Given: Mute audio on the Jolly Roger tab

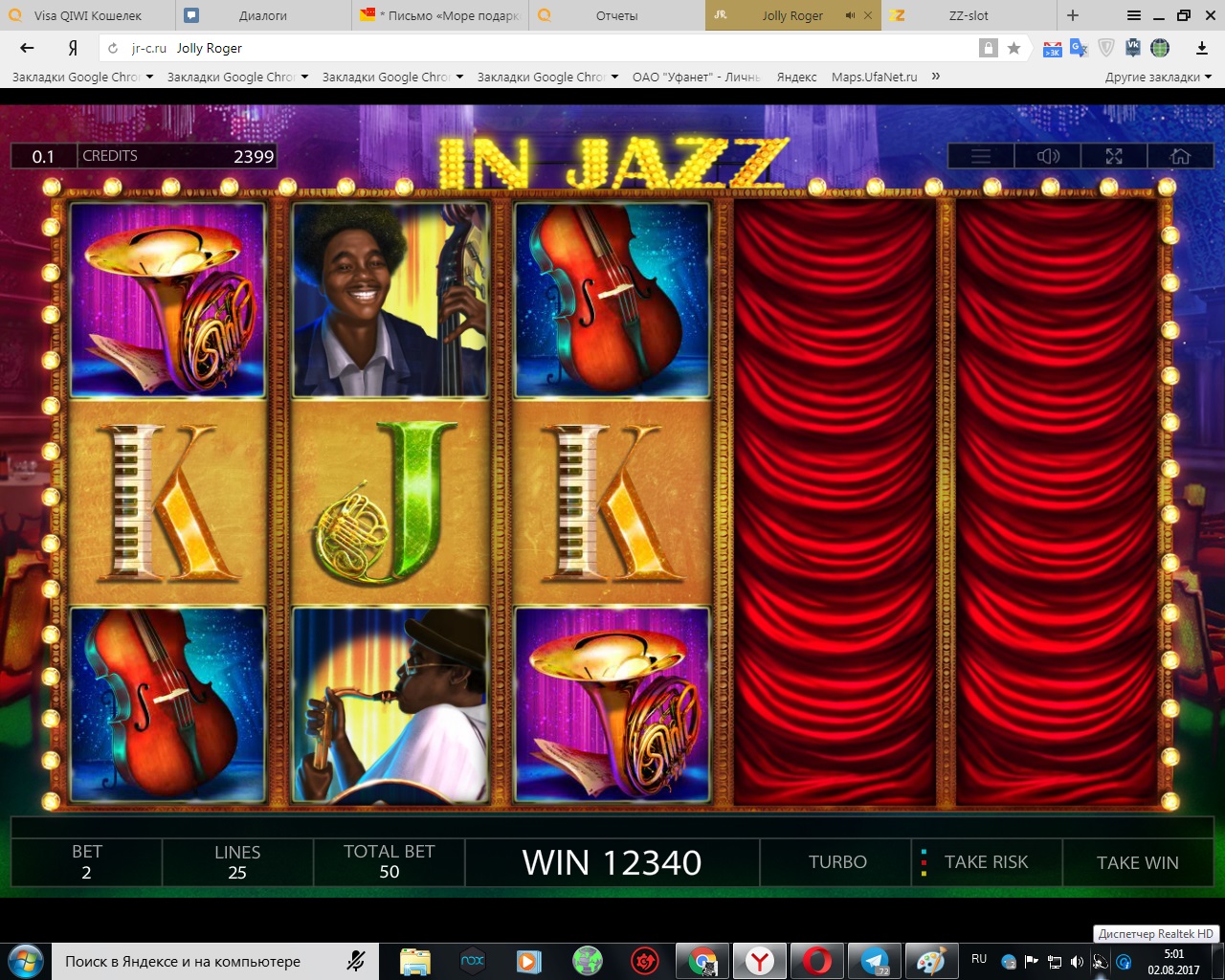Looking at the screenshot, I should point(850,15).
